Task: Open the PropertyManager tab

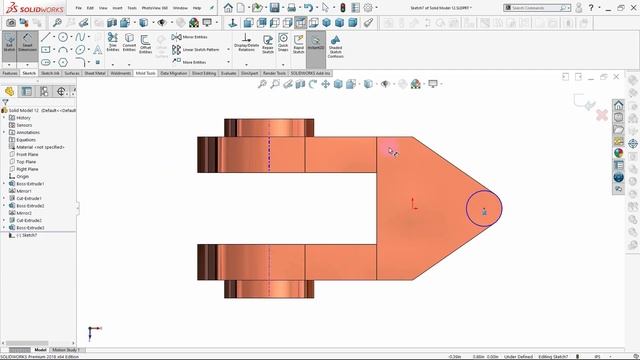Action: tap(27, 91)
